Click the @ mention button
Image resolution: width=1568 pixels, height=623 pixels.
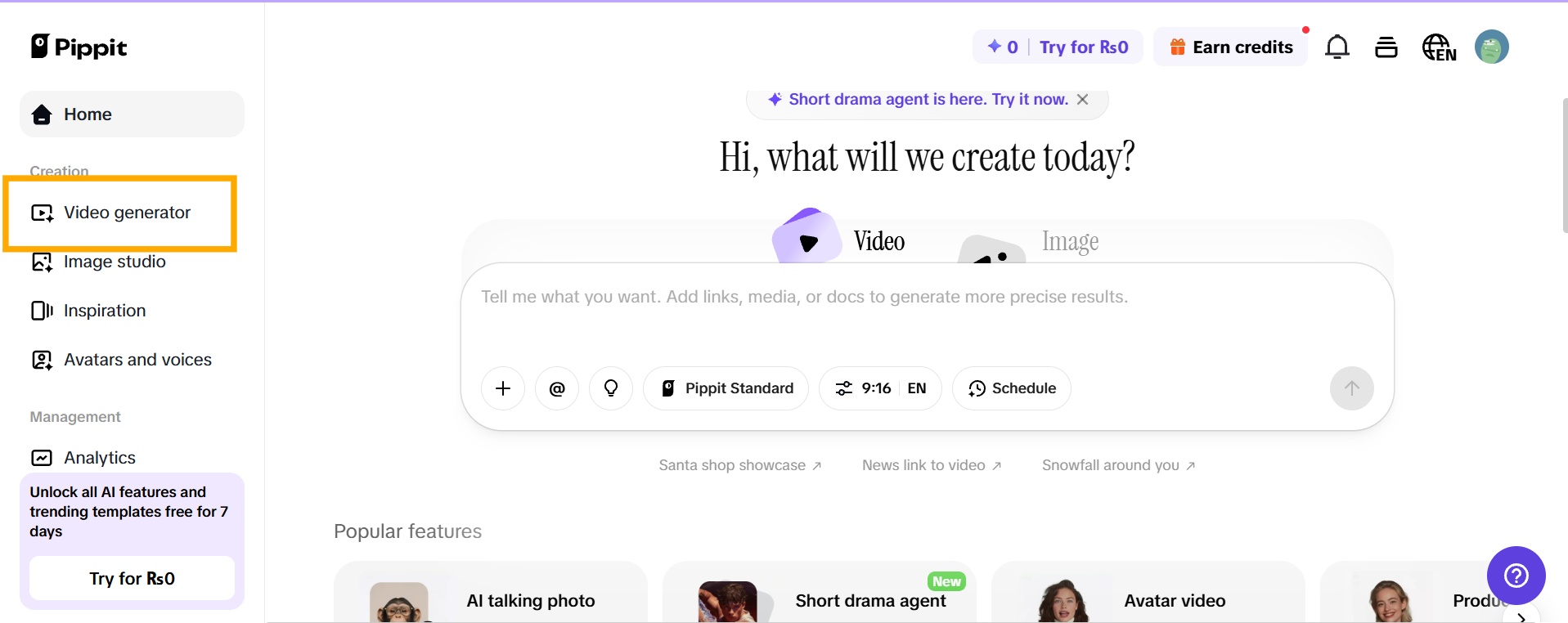point(557,388)
